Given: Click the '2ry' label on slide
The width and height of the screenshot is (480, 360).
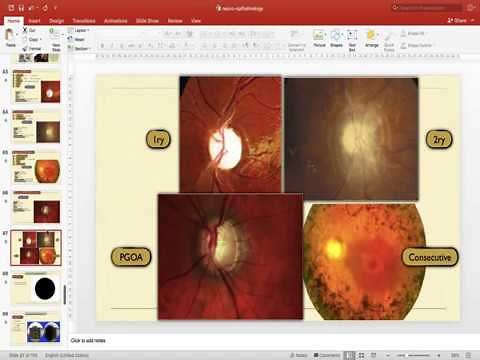Looking at the screenshot, I should tap(439, 139).
